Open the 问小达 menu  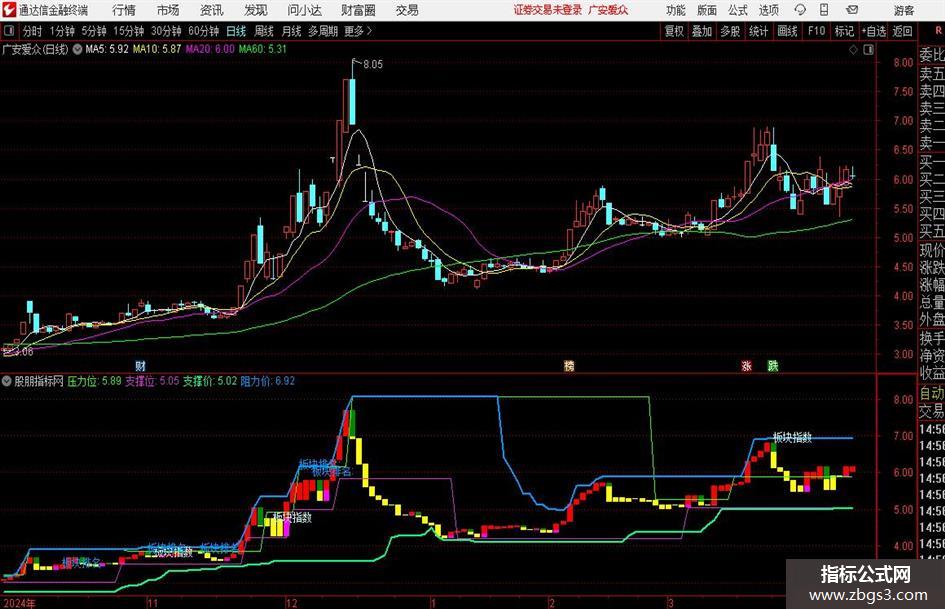coord(304,10)
